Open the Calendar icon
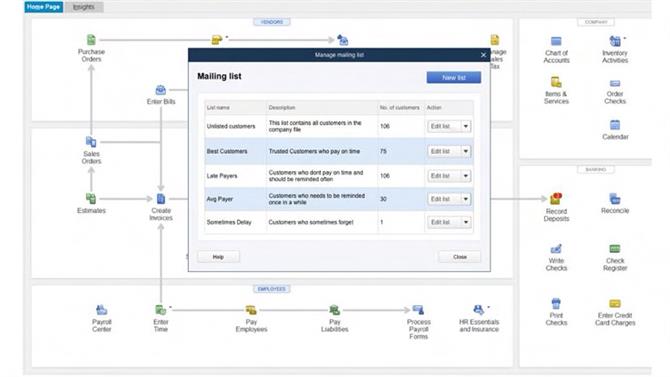The image size is (670, 377). click(614, 125)
